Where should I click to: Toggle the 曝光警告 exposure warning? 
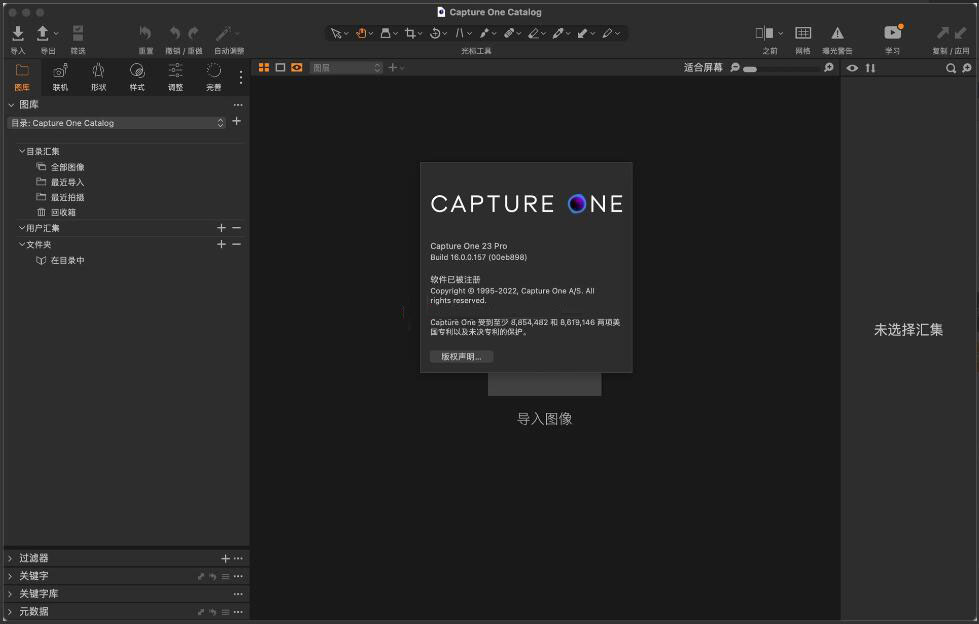pos(837,33)
